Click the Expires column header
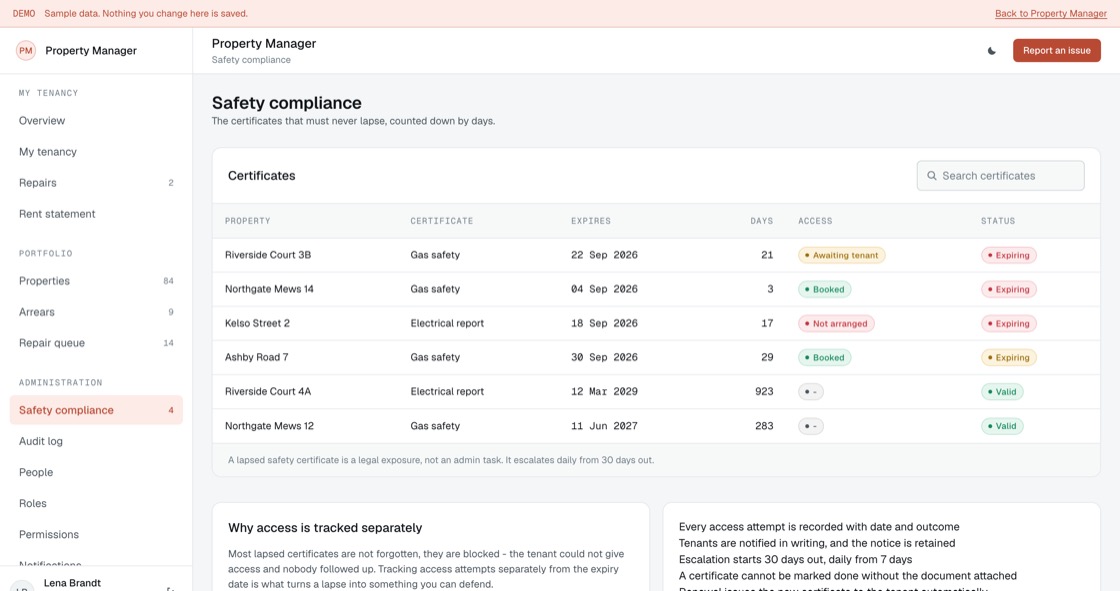This screenshot has height=591, width=1120. [591, 221]
